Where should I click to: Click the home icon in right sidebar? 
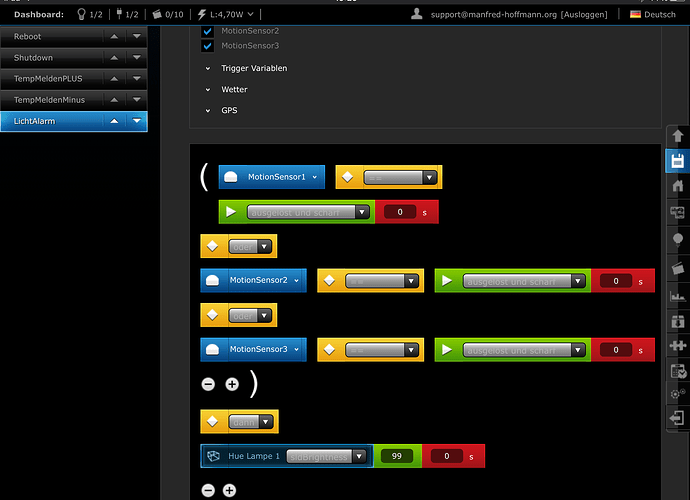(x=677, y=186)
